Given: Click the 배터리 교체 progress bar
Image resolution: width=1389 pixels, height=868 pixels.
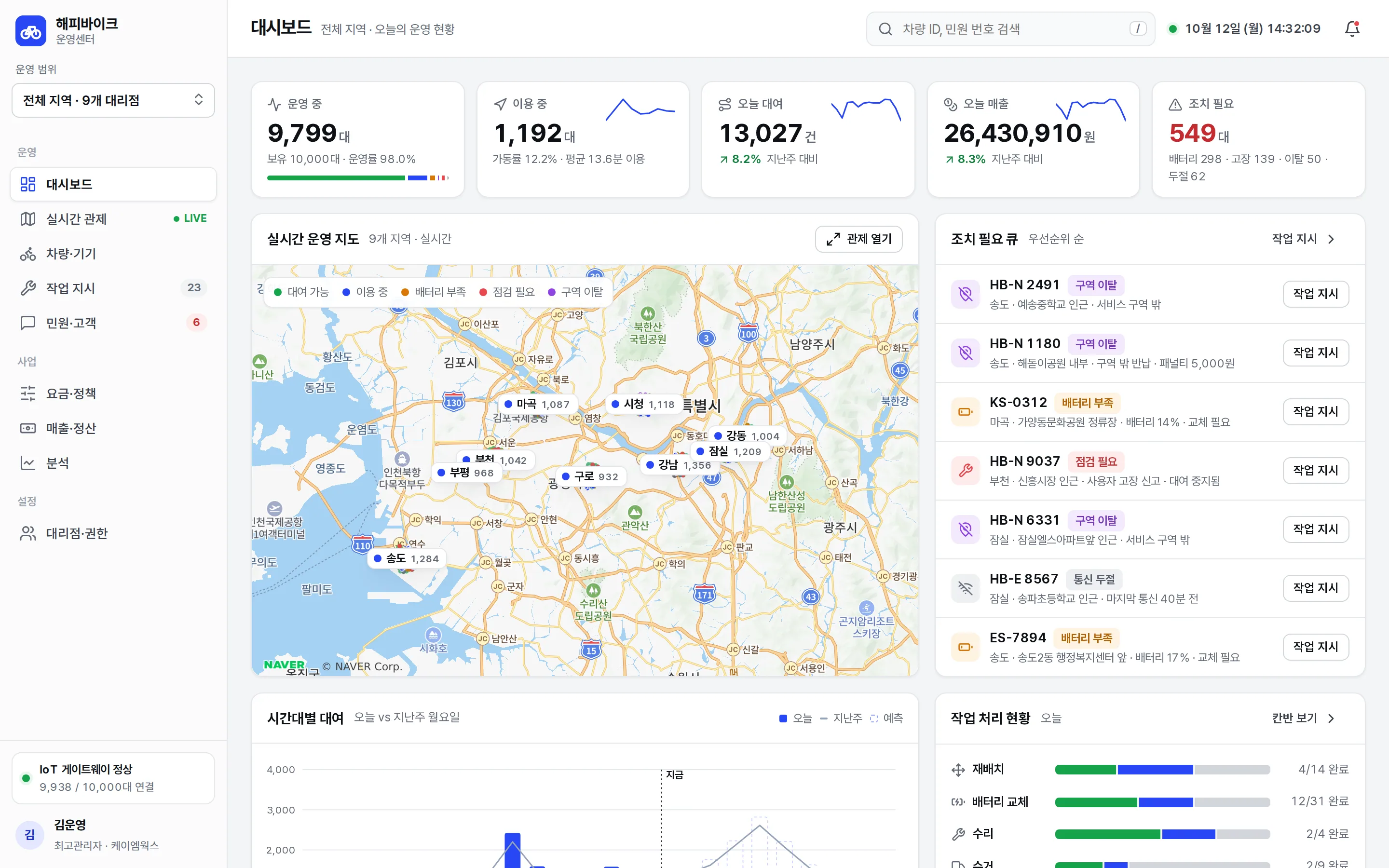Looking at the screenshot, I should [1162, 802].
